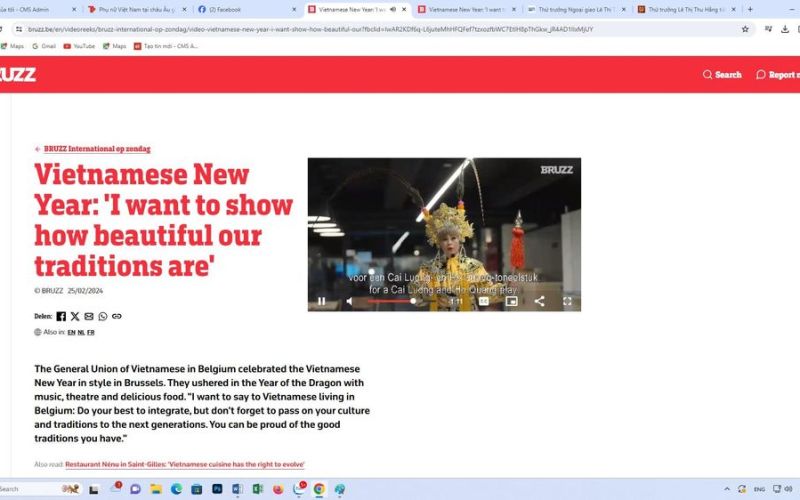Copy the article link icon
800x500 pixels.
pos(117,316)
